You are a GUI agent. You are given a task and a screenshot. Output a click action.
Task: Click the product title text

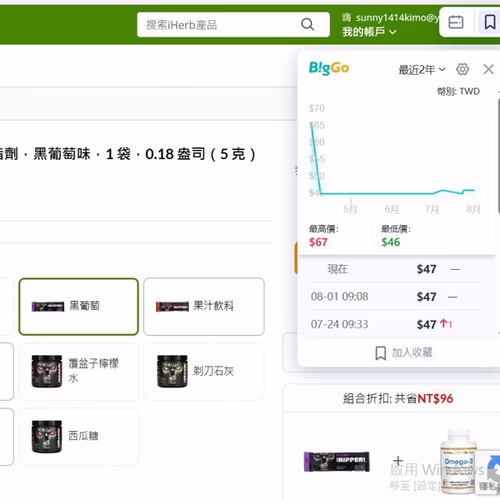click(x=128, y=154)
